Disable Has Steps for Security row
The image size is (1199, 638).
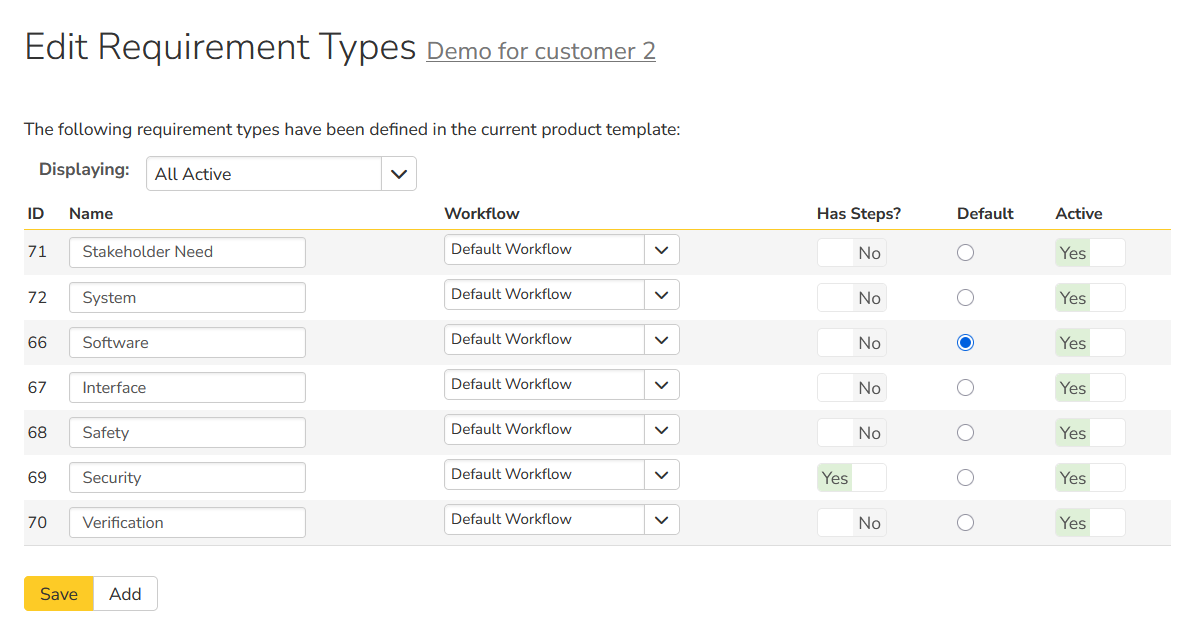[x=851, y=478]
